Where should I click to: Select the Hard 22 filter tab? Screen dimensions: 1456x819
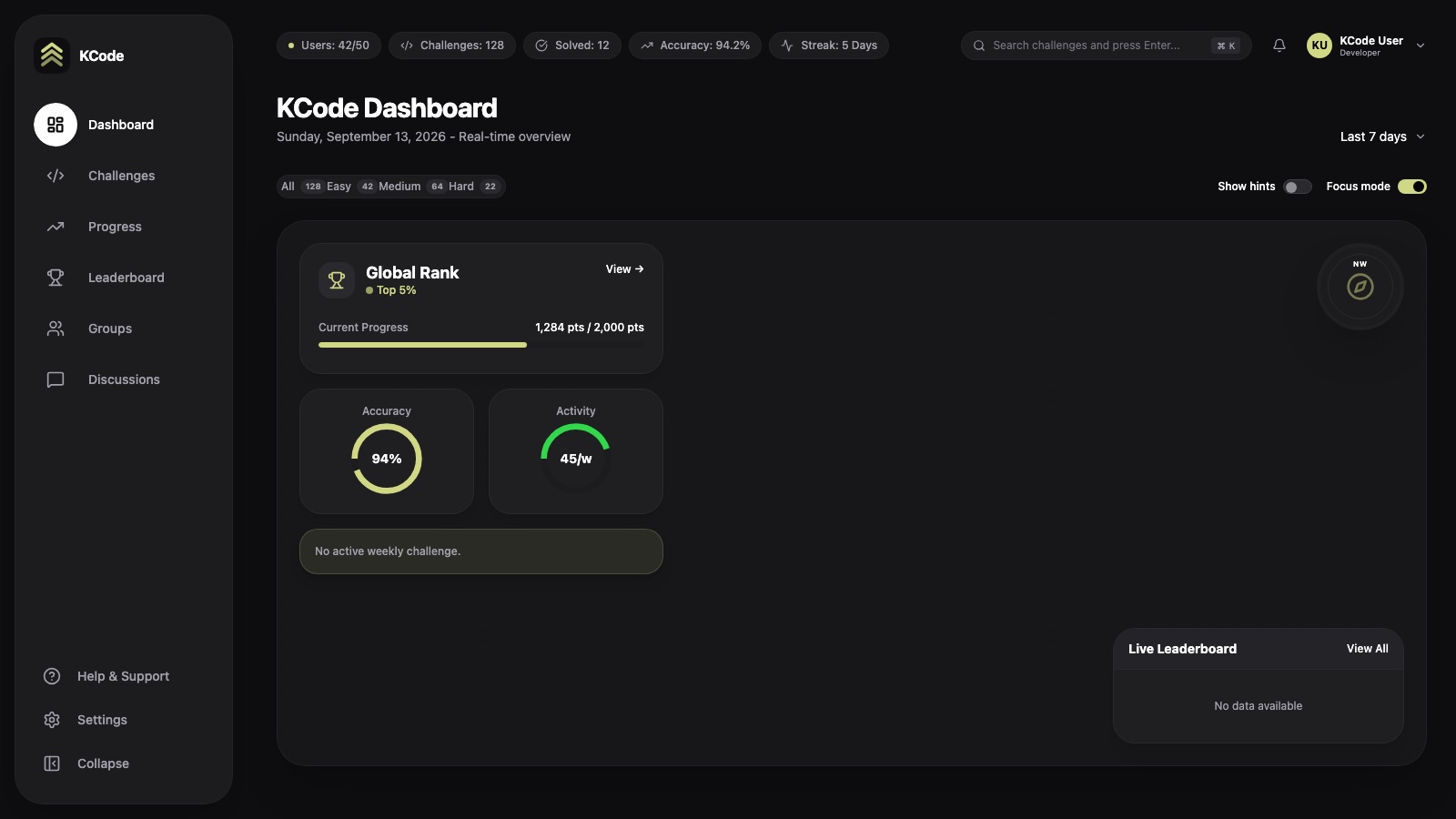click(474, 187)
